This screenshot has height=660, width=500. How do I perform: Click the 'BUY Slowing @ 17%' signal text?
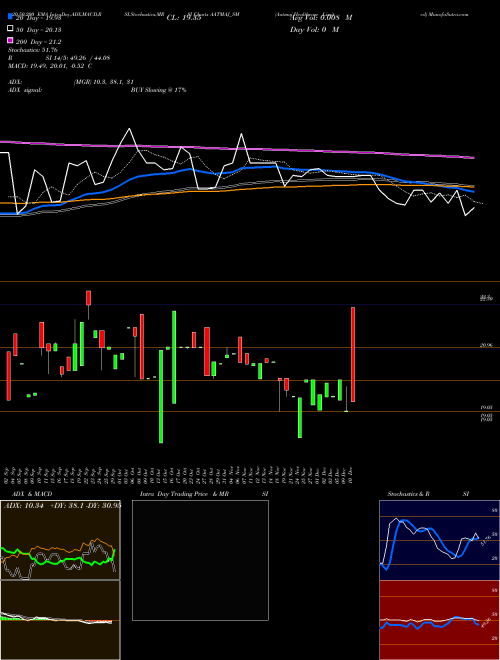pyautogui.click(x=158, y=90)
